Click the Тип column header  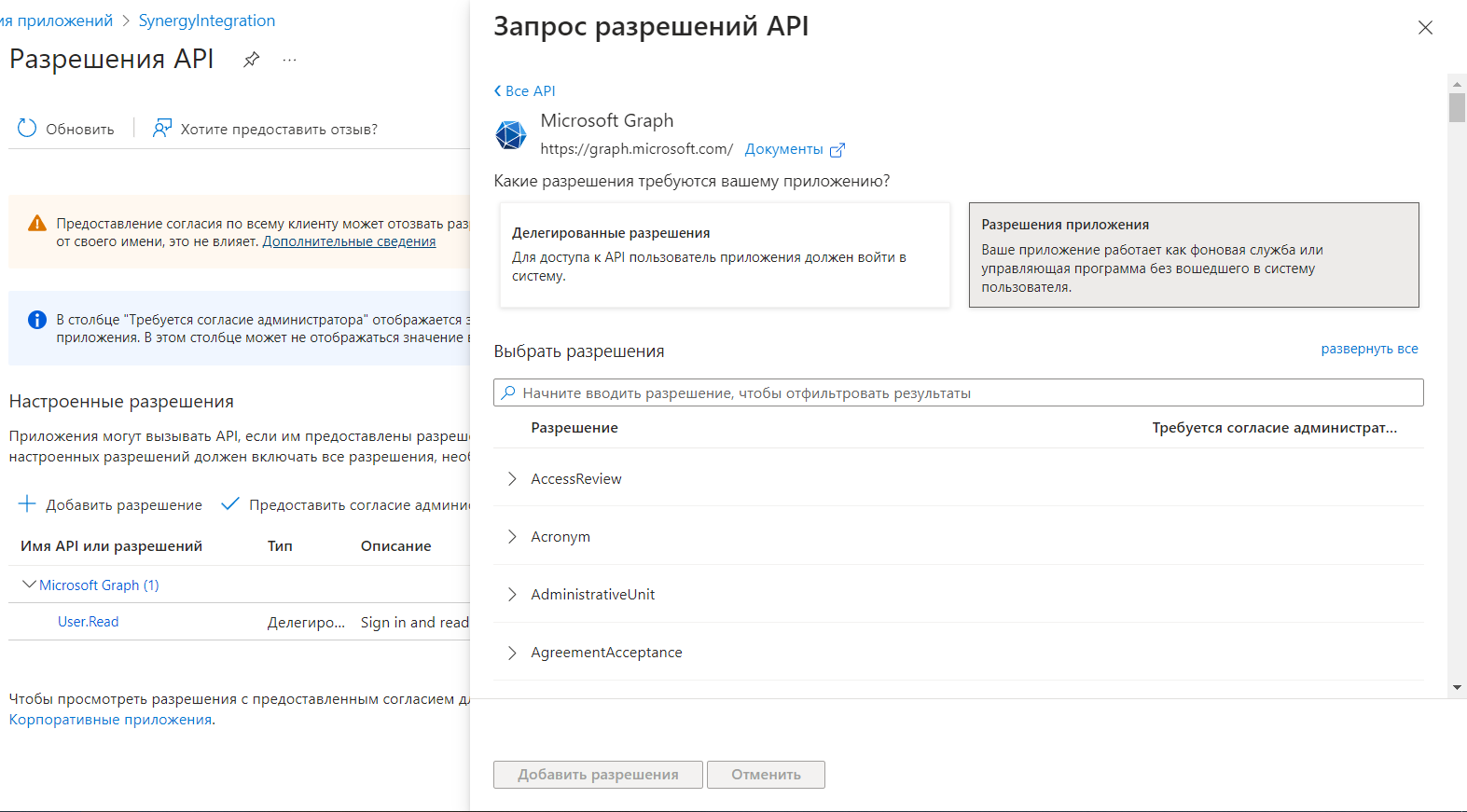280,546
